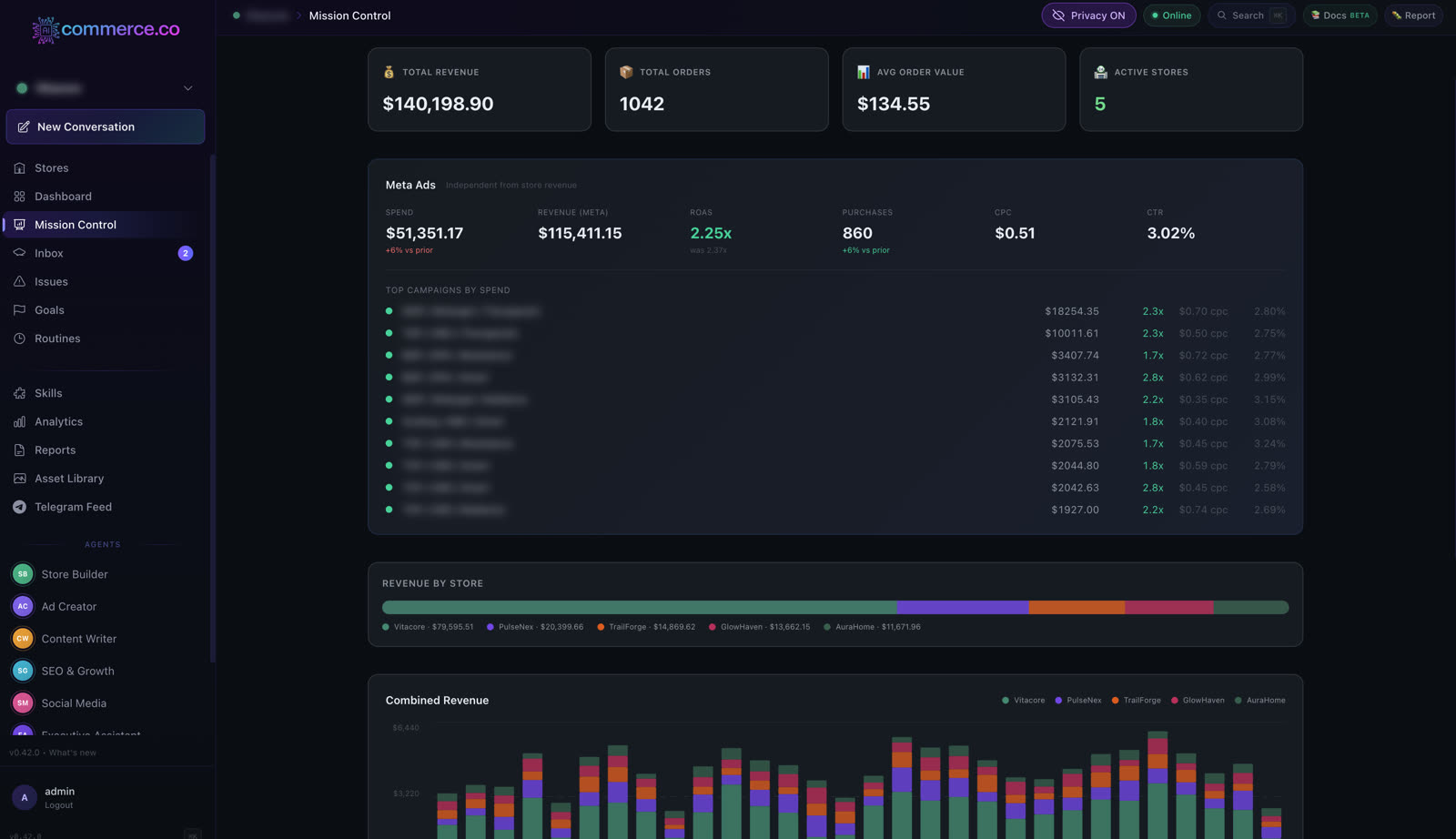The image size is (1456, 839).
Task: Open the Stores menu item
Action: [x=105, y=168]
